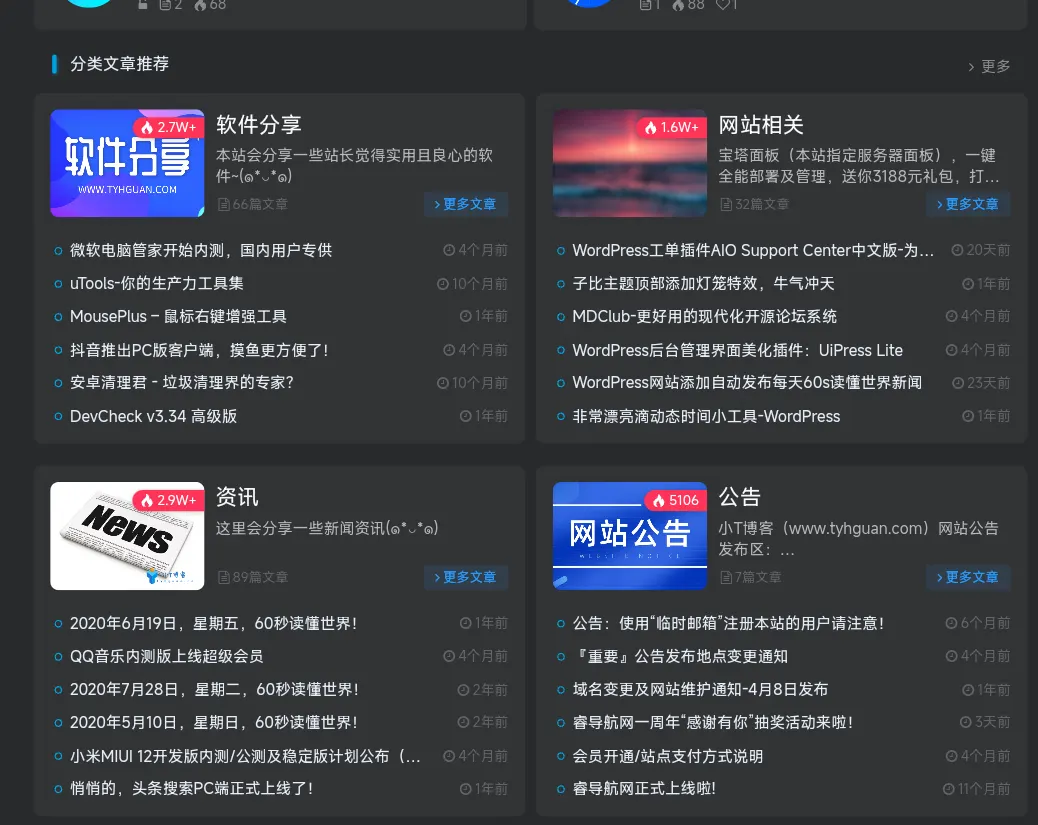
Task: Click 11个月前 timestamp on 睿导航网正式上线 row
Action: [976, 789]
